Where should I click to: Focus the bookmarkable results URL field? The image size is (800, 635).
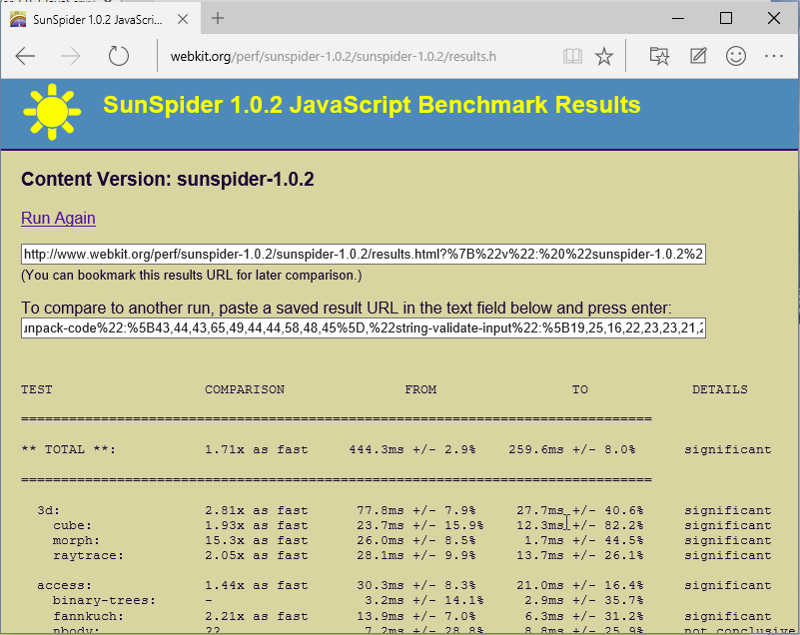tap(364, 254)
